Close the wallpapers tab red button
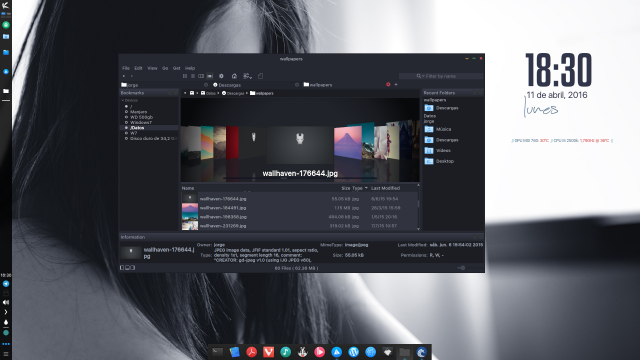 coord(388,84)
